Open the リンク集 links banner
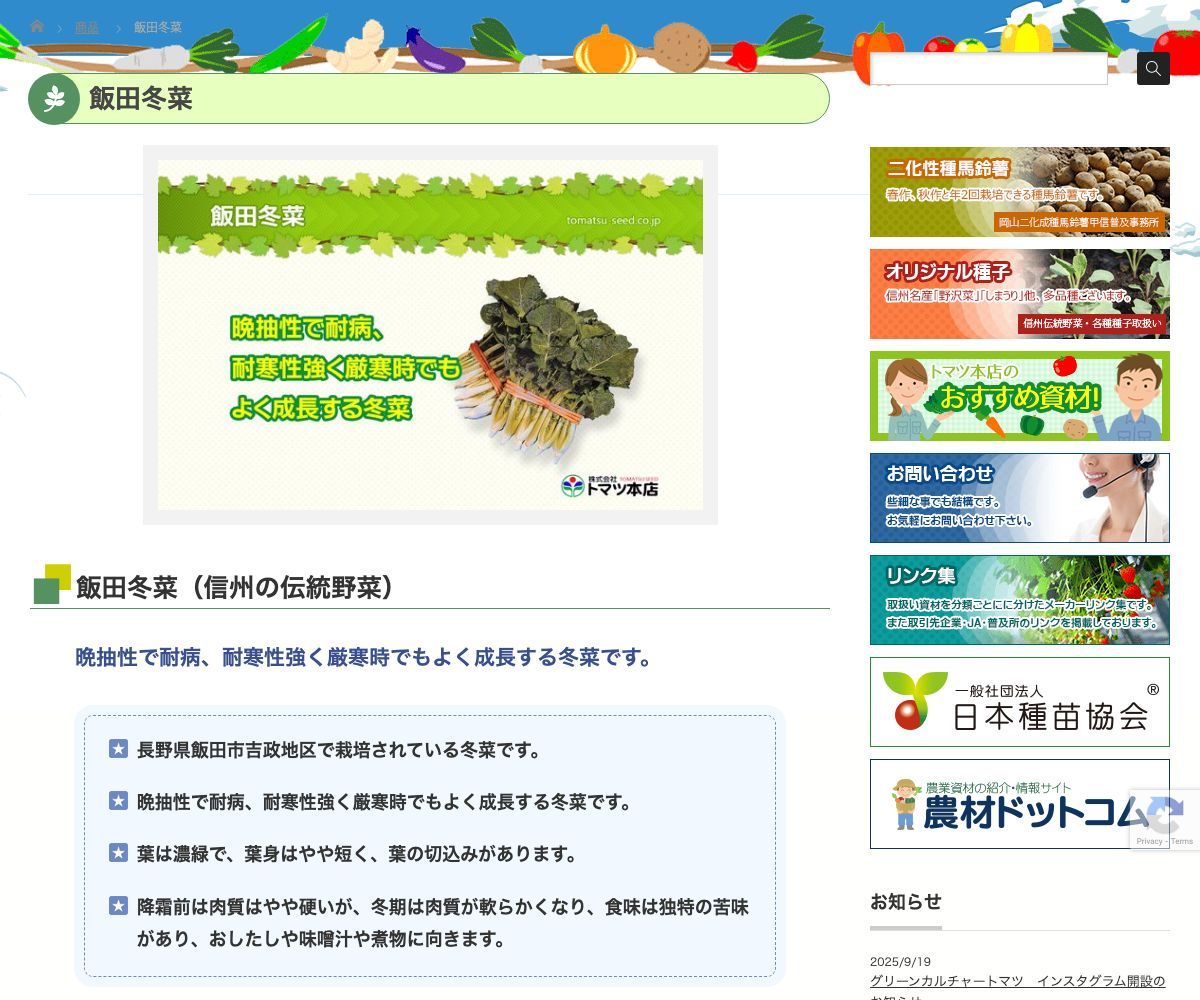The image size is (1200, 1000). (x=1019, y=600)
